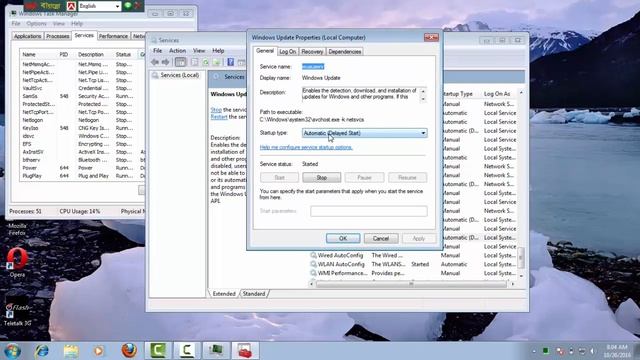Image resolution: width=640 pixels, height=360 pixels.
Task: Switch to the Dependencies tab
Action: [344, 51]
